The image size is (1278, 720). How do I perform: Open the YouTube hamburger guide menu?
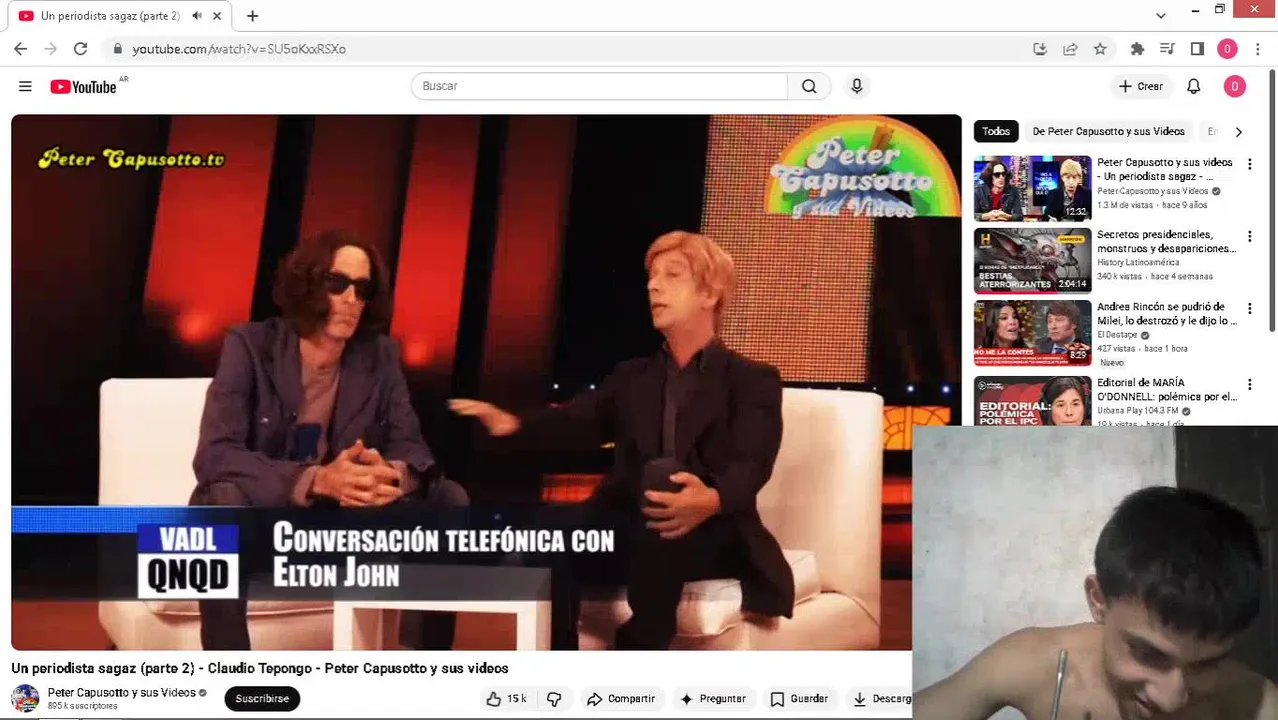pyautogui.click(x=25, y=87)
